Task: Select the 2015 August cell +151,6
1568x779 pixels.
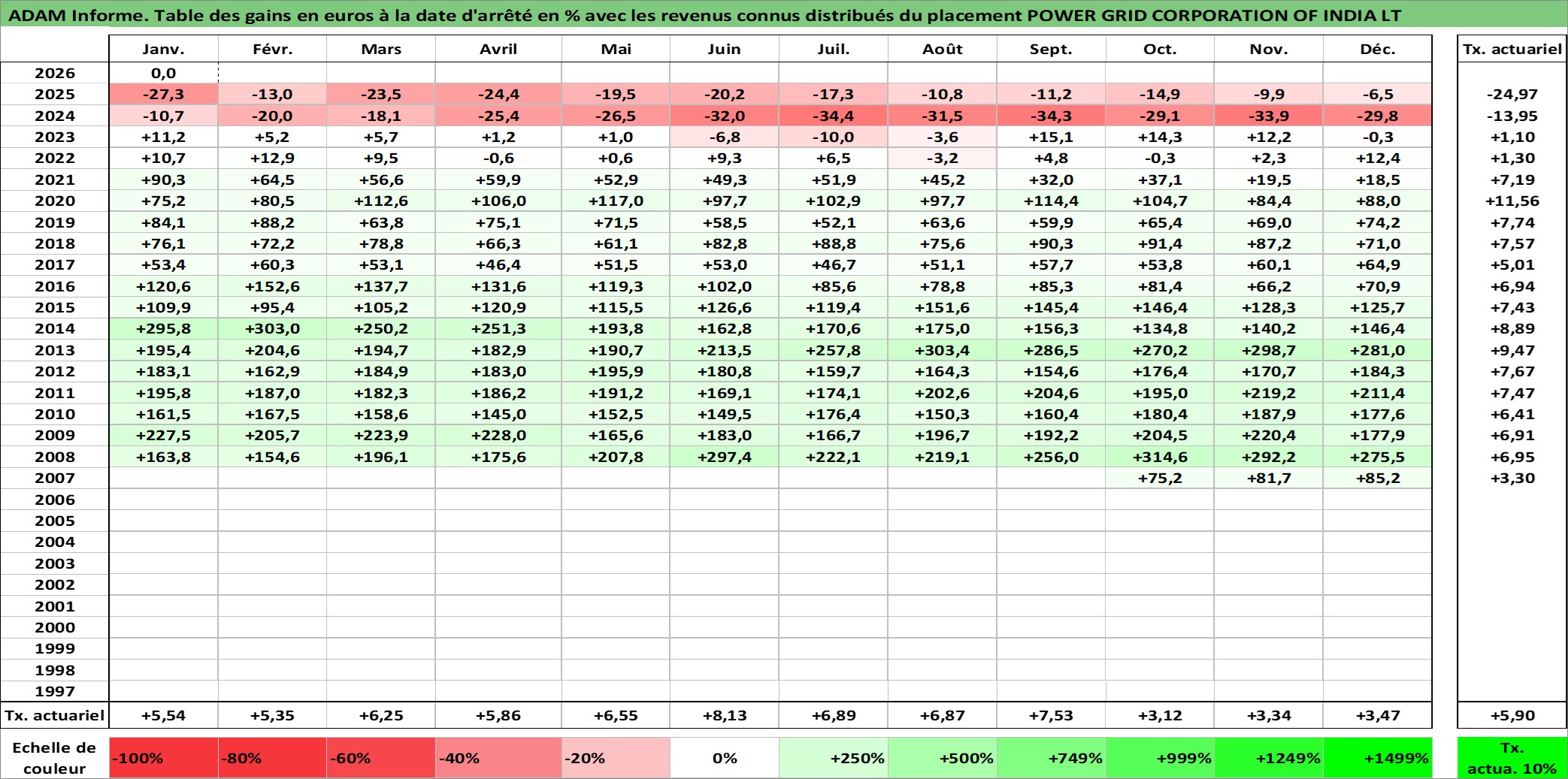Action: (943, 307)
